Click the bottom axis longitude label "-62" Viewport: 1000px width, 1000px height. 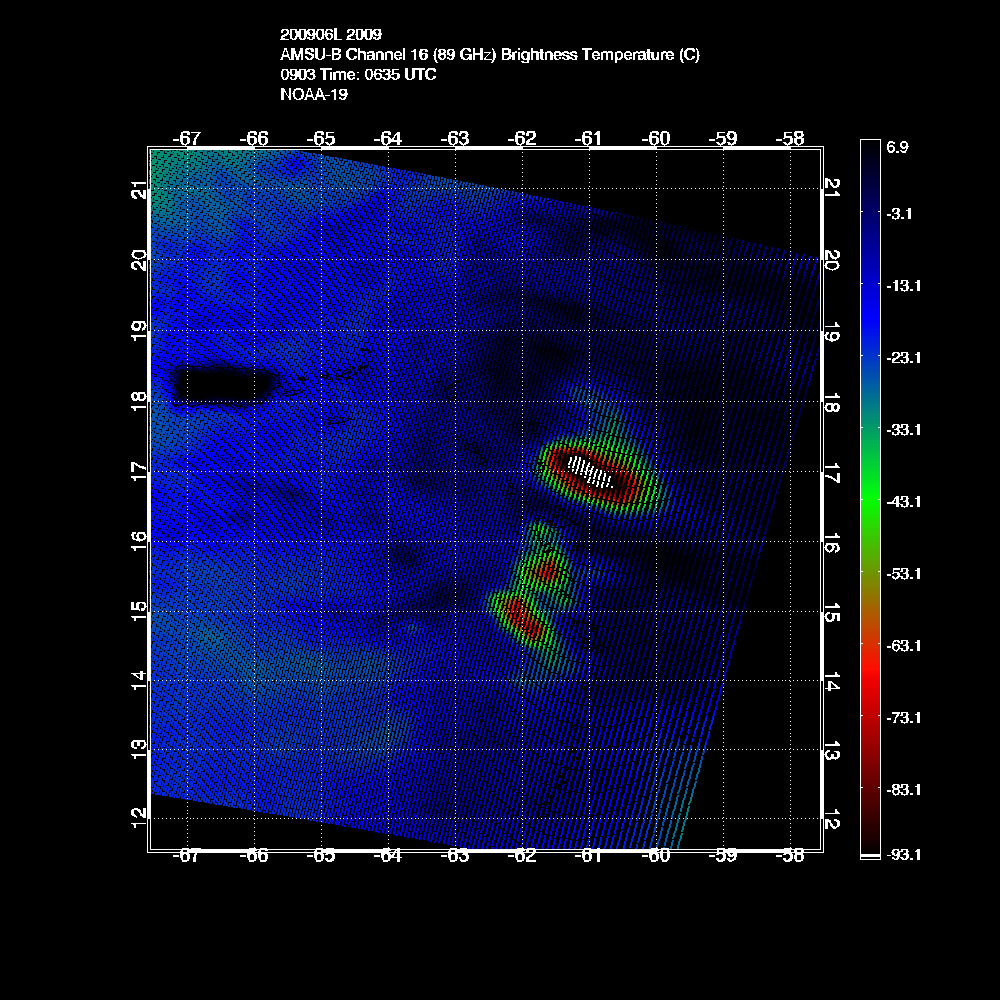(x=522, y=856)
